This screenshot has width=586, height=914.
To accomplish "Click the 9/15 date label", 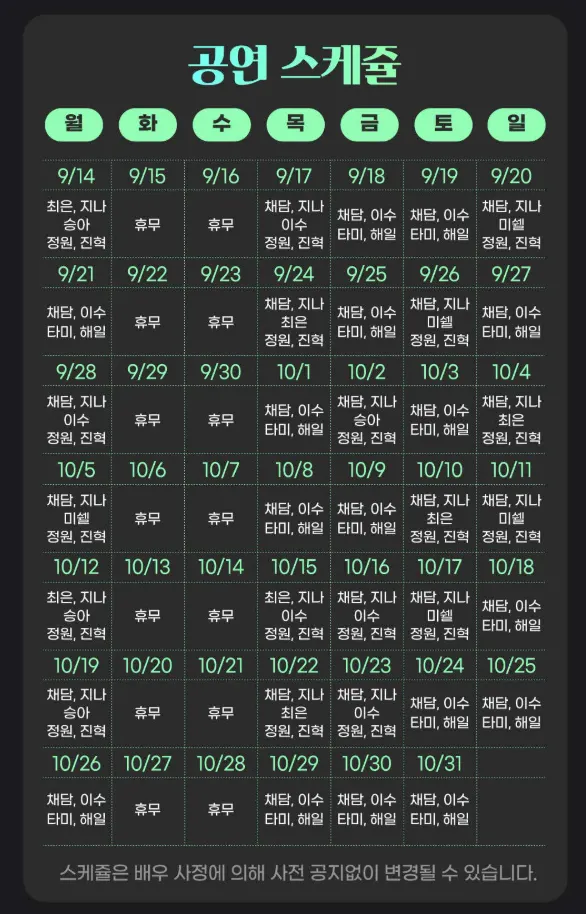I will [x=148, y=175].
